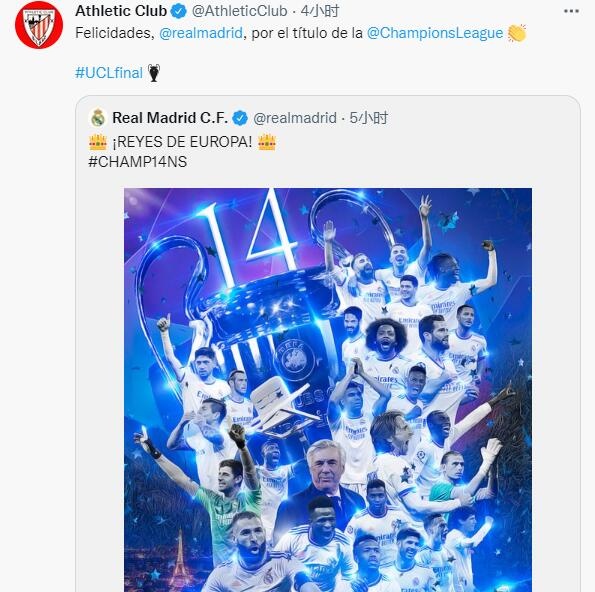Click the #CHAMP14NS hashtag text
The image size is (595, 592).
click(137, 162)
